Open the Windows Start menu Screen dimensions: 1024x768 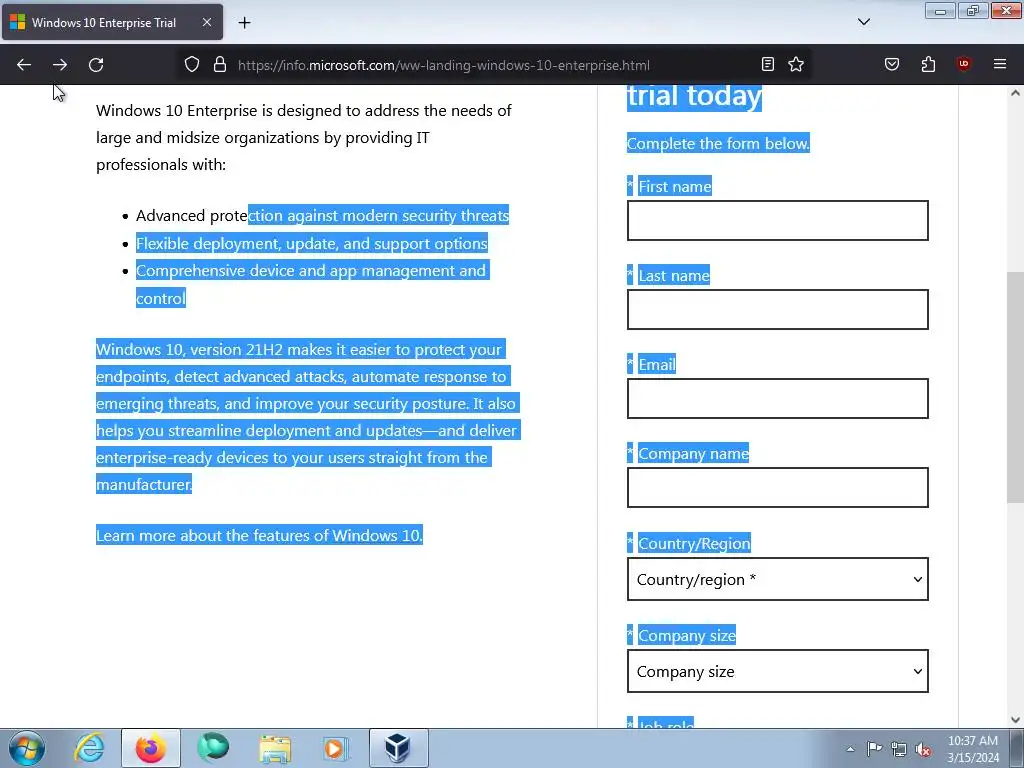27,748
